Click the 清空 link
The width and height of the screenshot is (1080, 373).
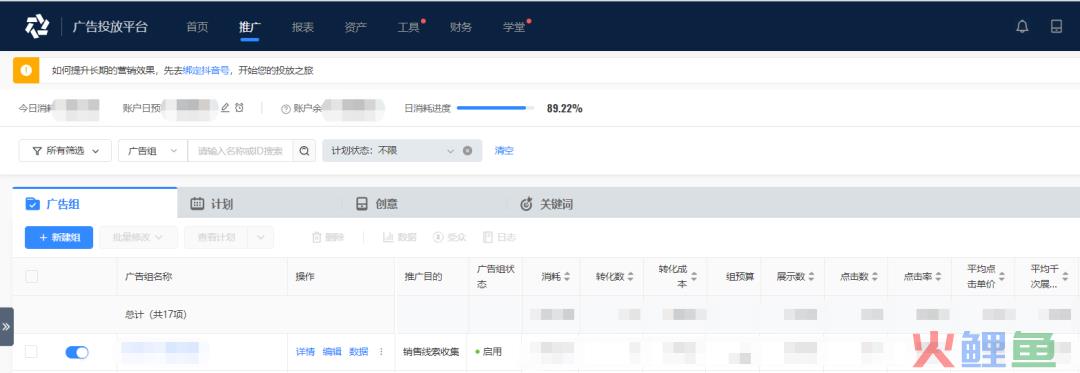point(504,151)
